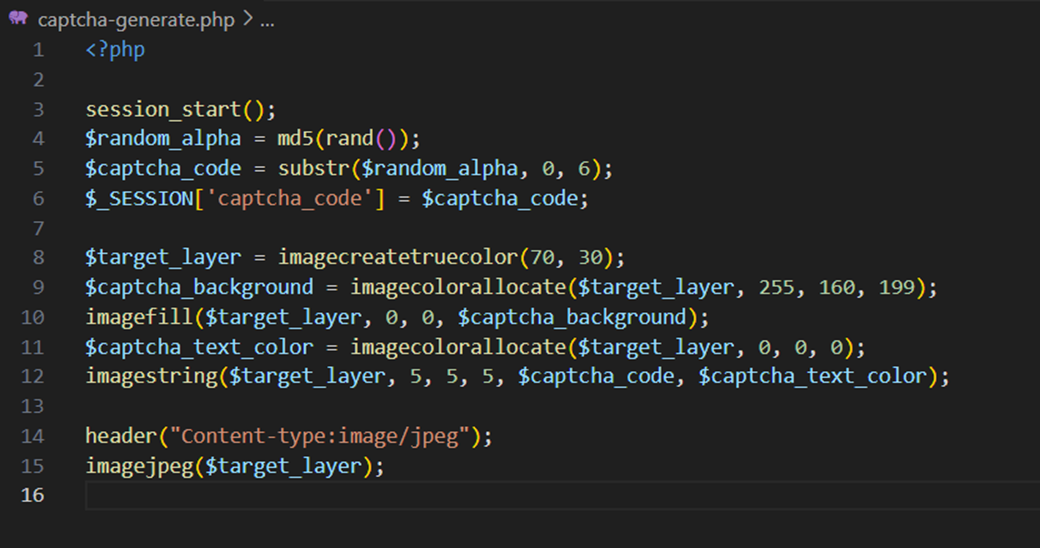Click line number 12 in gutter
1040x548 pixels.
coord(32,376)
